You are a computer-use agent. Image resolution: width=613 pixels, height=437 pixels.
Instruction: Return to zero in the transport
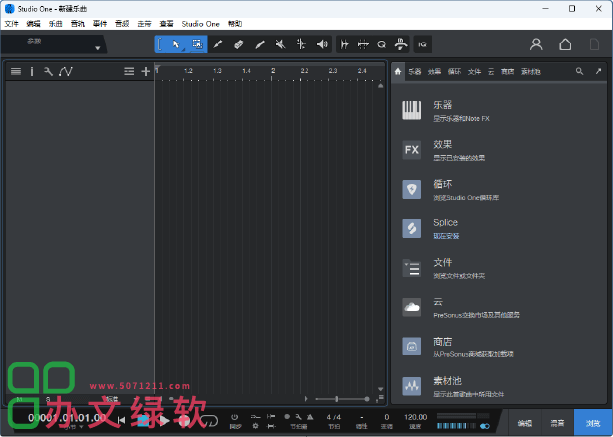122,420
